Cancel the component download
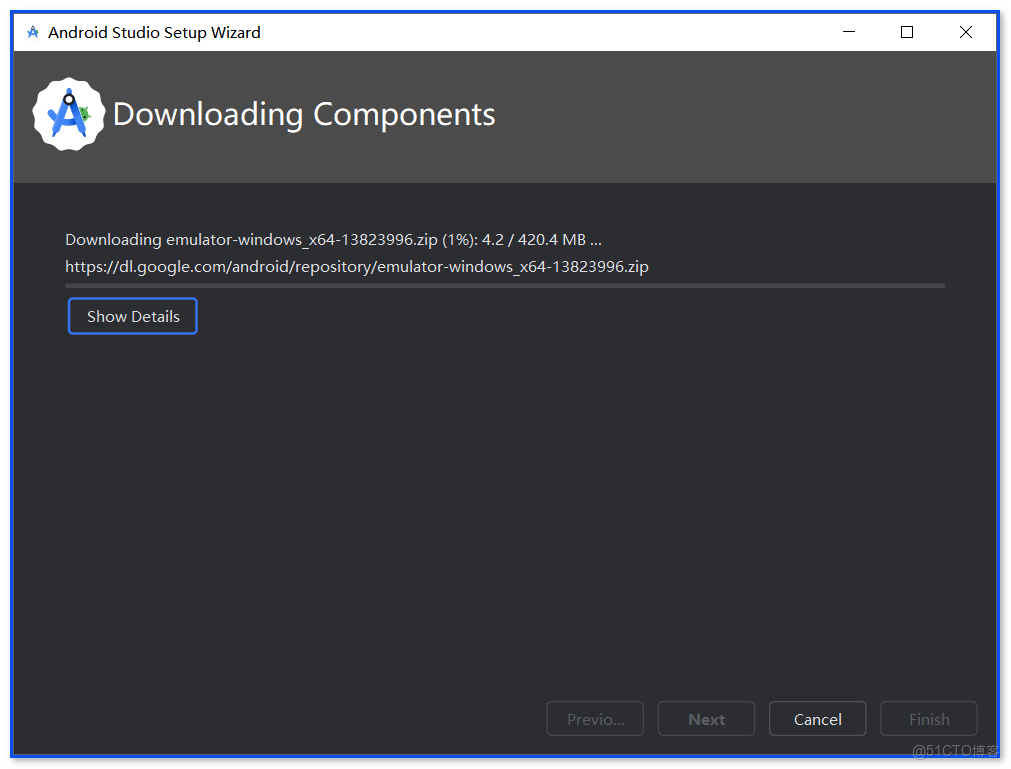Image resolution: width=1011 pixels, height=769 pixels. pos(817,718)
